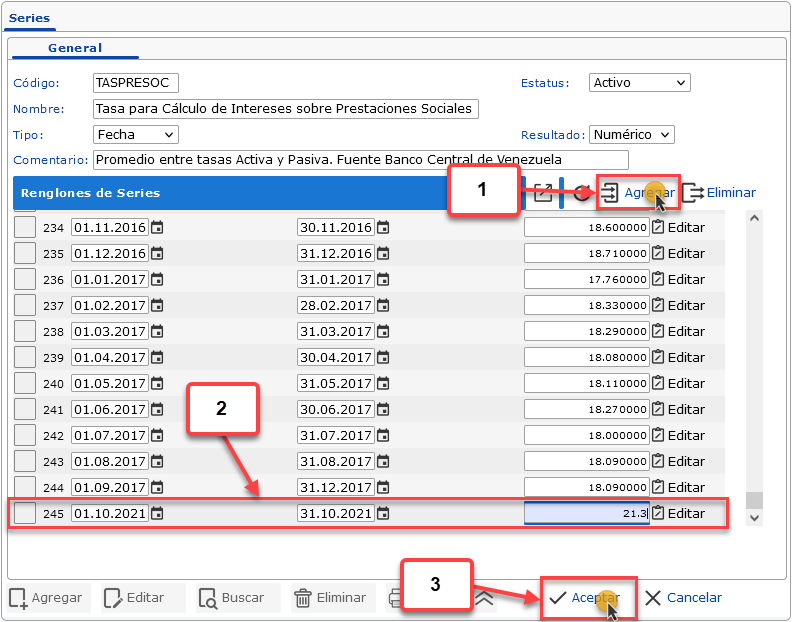The width and height of the screenshot is (792, 622).
Task: Click the value field 18.000000 on row 242
Action: click(x=587, y=436)
